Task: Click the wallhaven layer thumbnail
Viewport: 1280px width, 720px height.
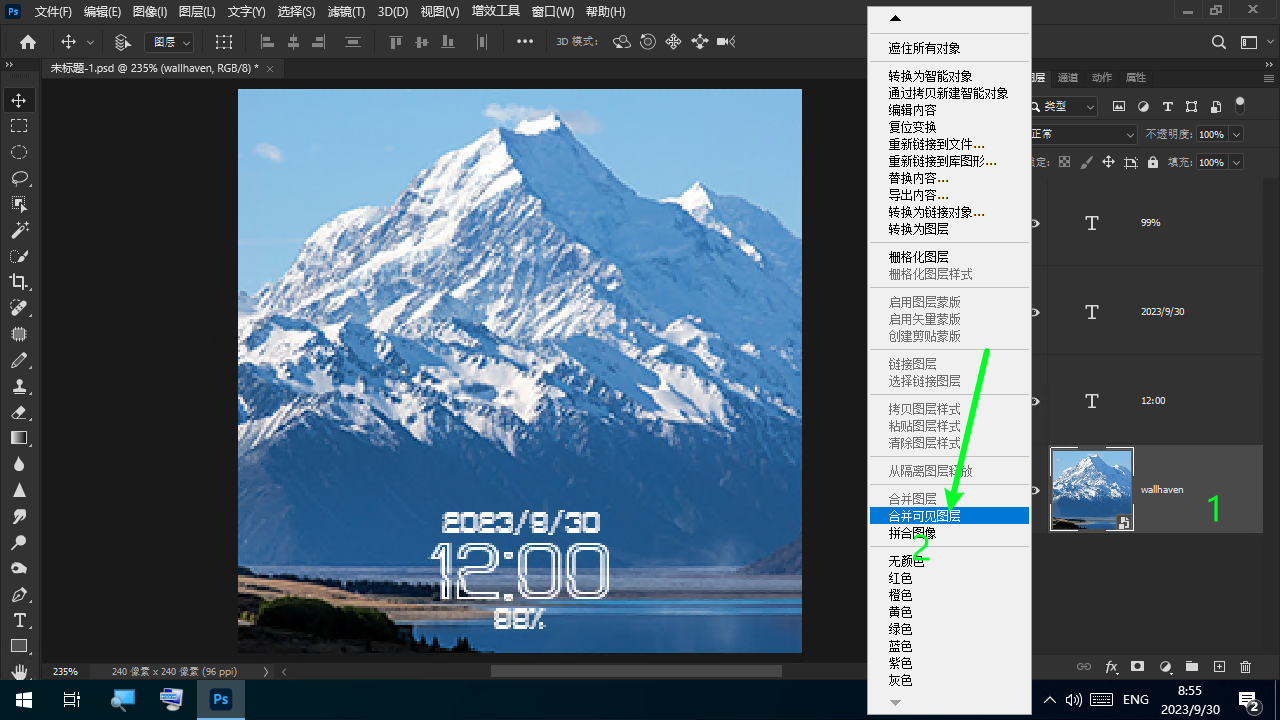Action: coord(1091,489)
